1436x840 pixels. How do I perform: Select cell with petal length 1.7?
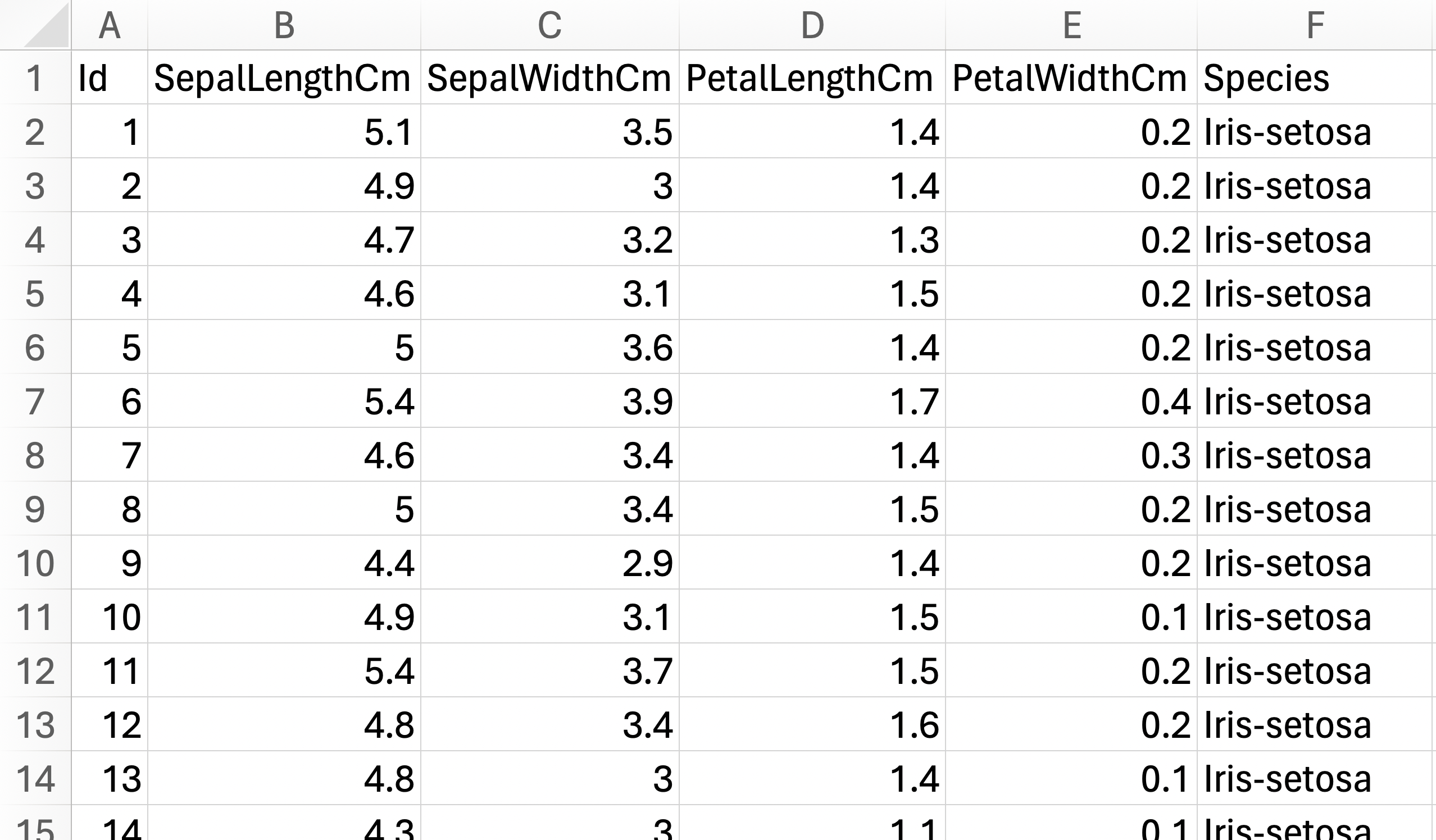812,401
